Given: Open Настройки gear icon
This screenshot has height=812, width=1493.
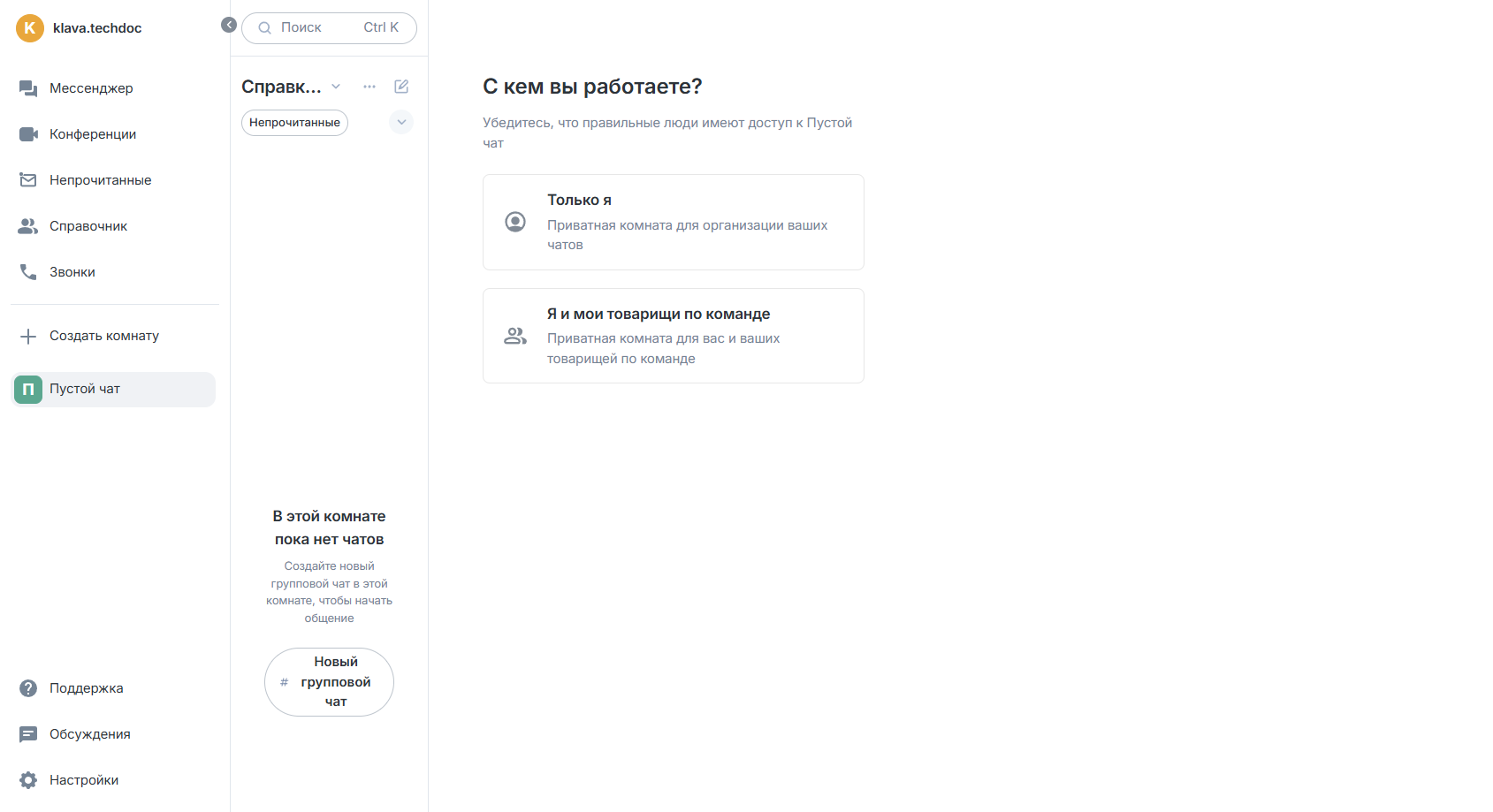Looking at the screenshot, I should click(x=28, y=780).
